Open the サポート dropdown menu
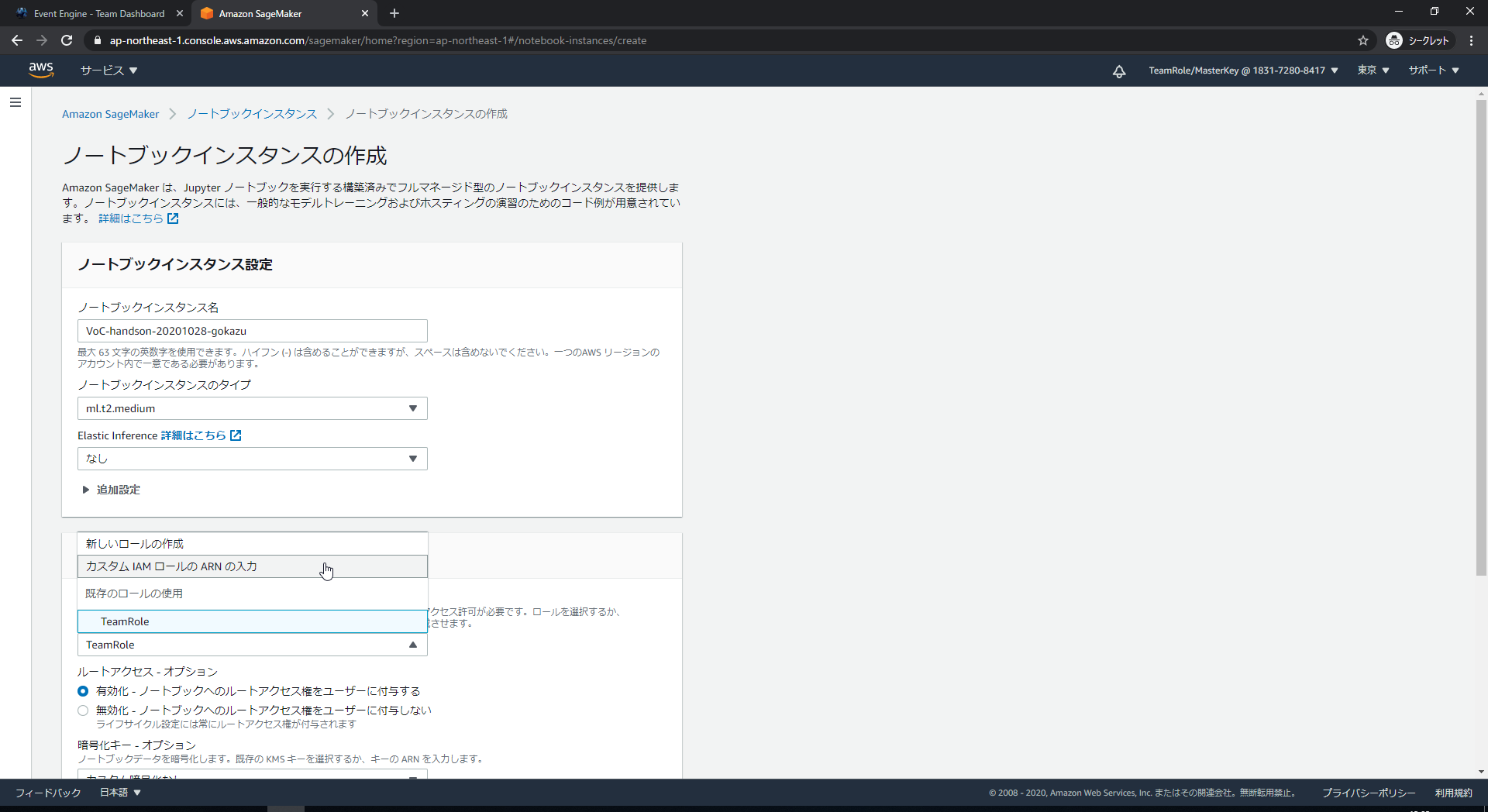This screenshot has width=1488, height=812. 1434,71
